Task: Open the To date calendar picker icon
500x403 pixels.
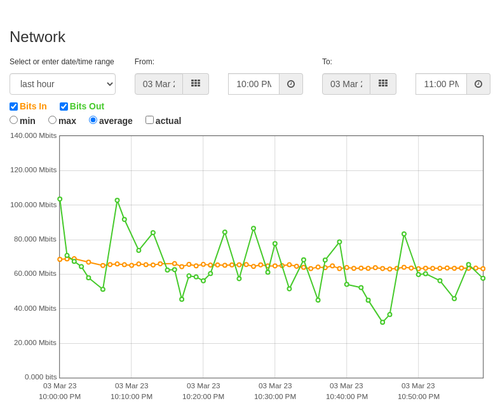Action: pos(383,84)
